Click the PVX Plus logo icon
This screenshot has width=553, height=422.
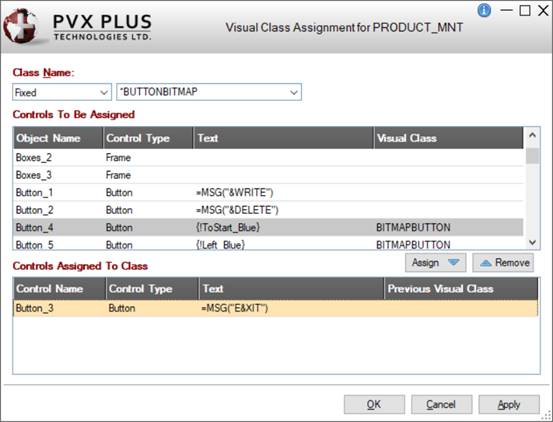tap(21, 26)
